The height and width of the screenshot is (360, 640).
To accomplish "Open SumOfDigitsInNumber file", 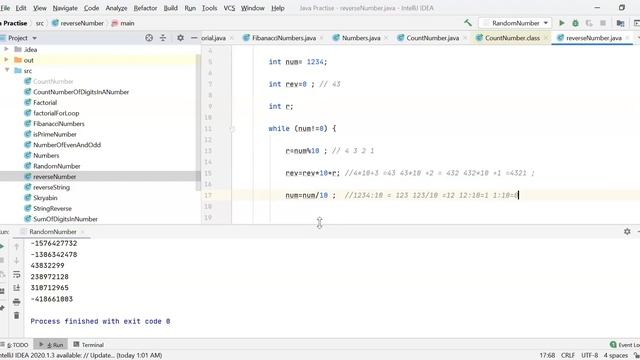I will (65, 219).
